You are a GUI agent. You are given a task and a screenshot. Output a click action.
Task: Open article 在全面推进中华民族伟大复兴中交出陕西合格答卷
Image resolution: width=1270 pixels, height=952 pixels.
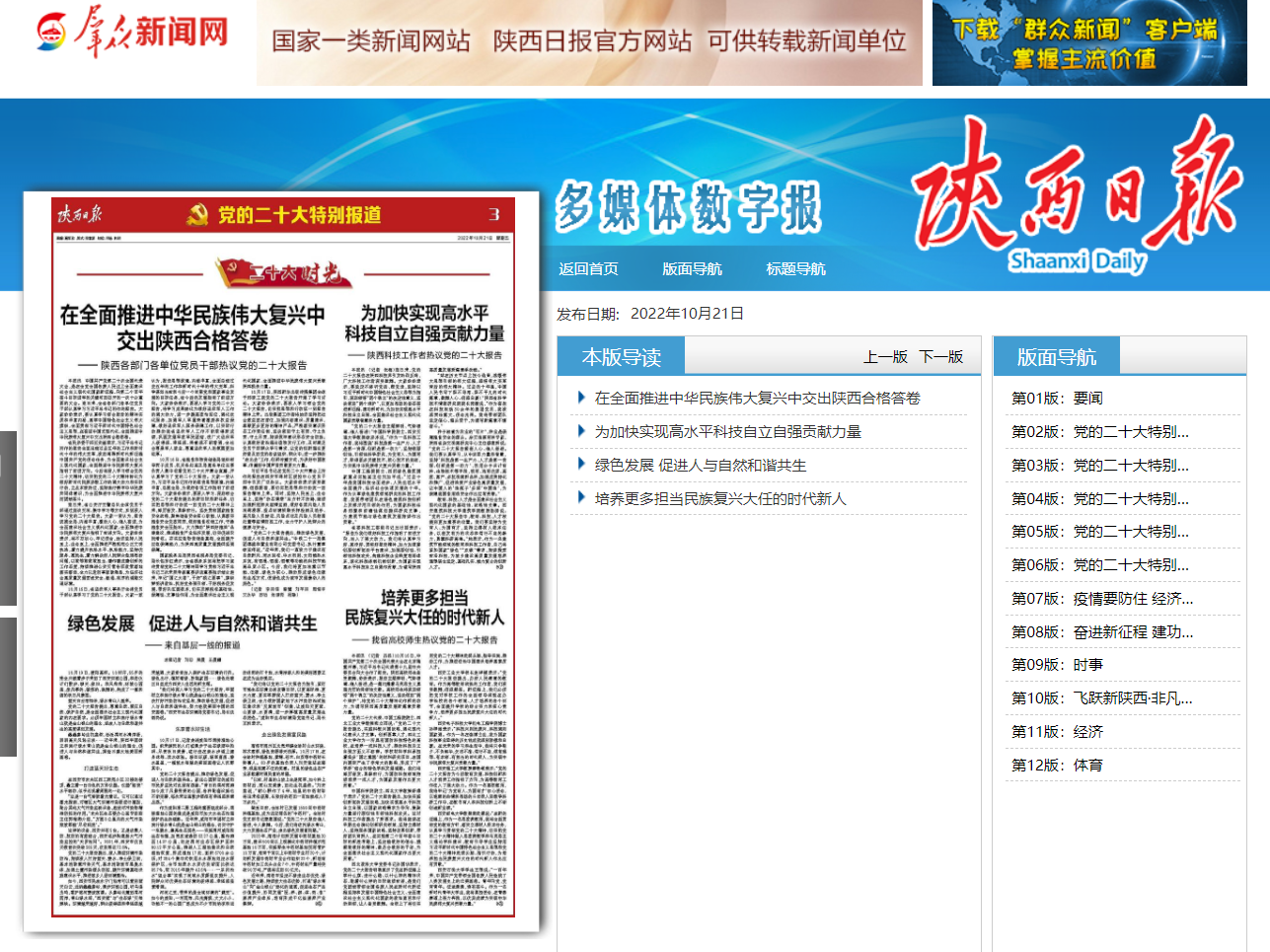click(757, 398)
